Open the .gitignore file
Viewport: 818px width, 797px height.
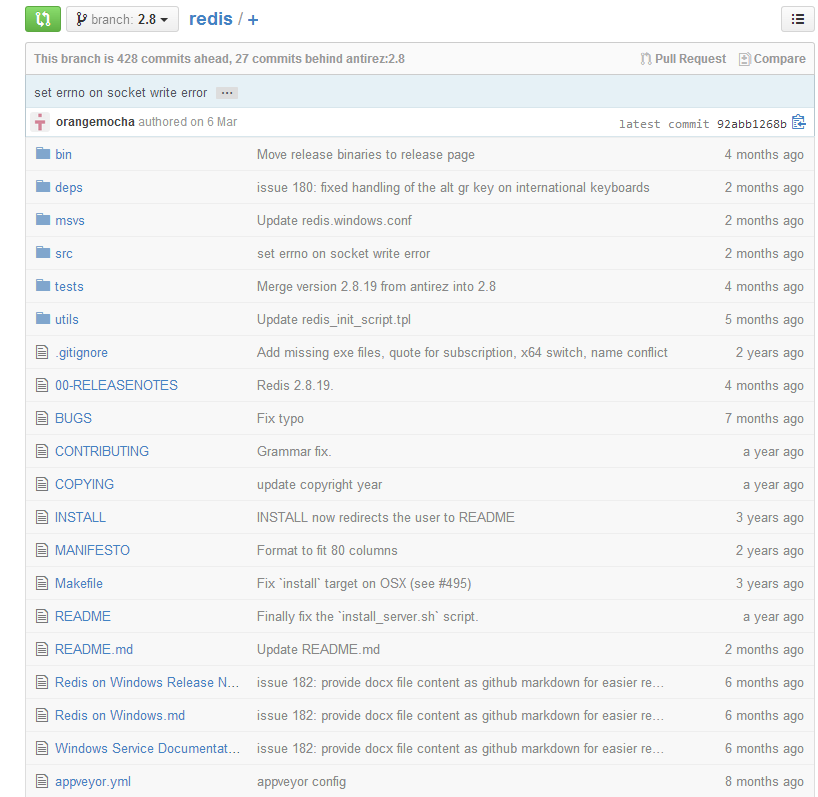tap(81, 353)
